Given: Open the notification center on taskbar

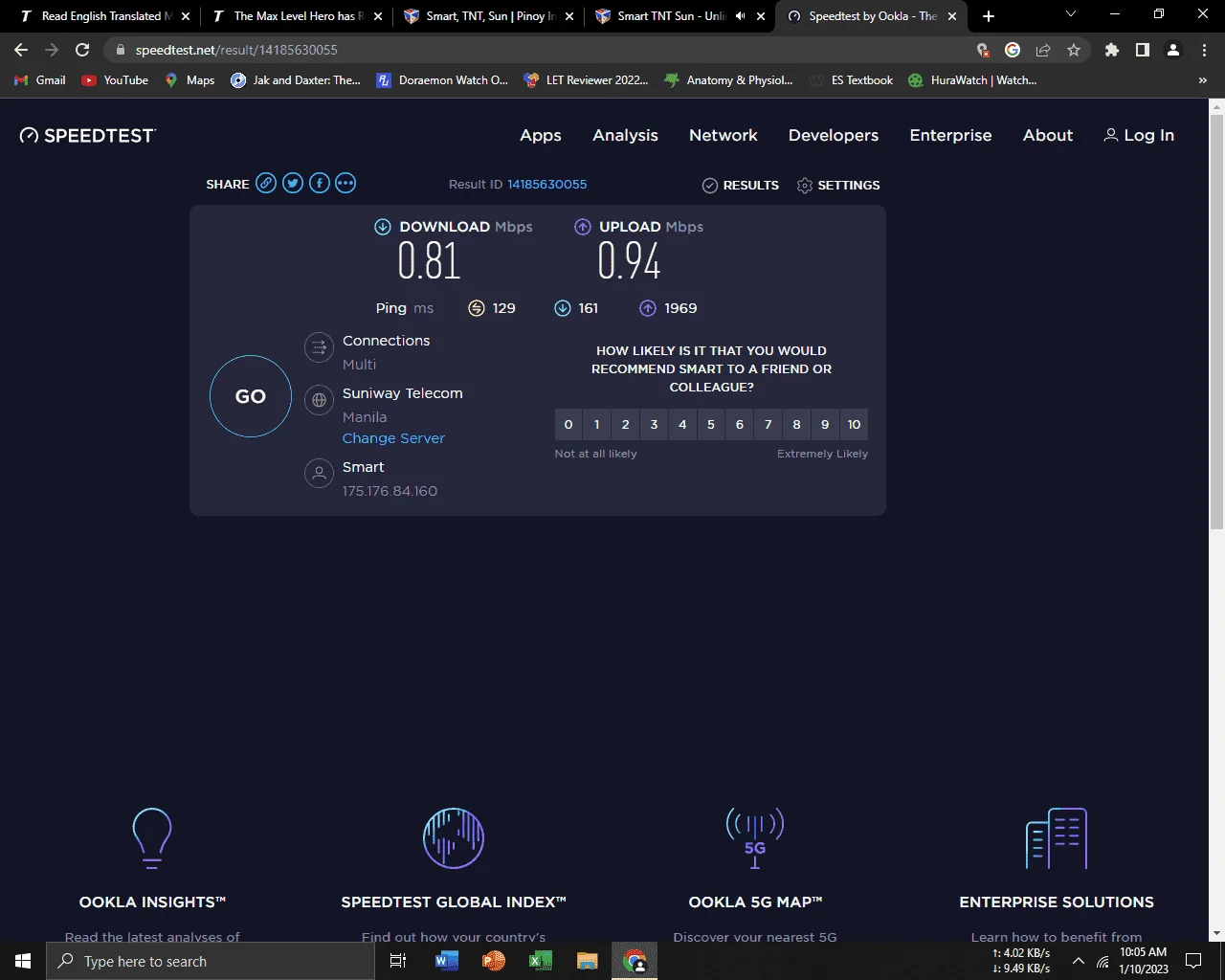Looking at the screenshot, I should tap(1193, 961).
